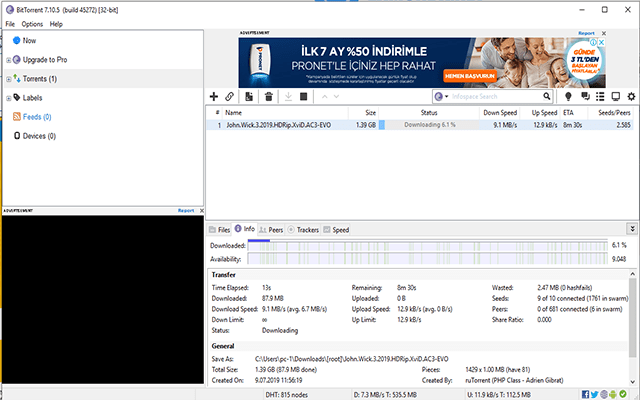The height and width of the screenshot is (400, 640).
Task: Sort by the ETA column header
Action: [x=574, y=113]
